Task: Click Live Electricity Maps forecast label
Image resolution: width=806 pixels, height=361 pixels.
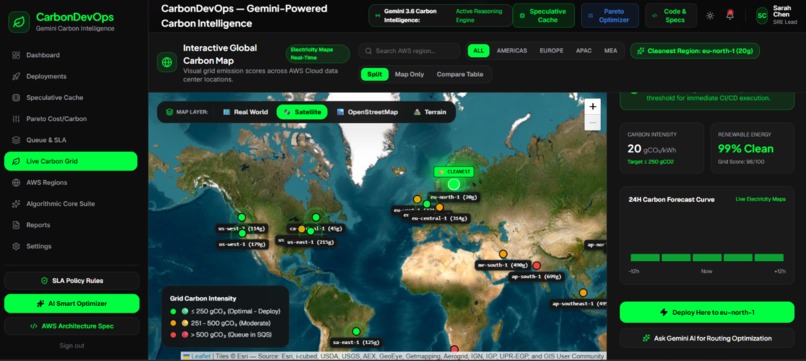Action: [760, 199]
